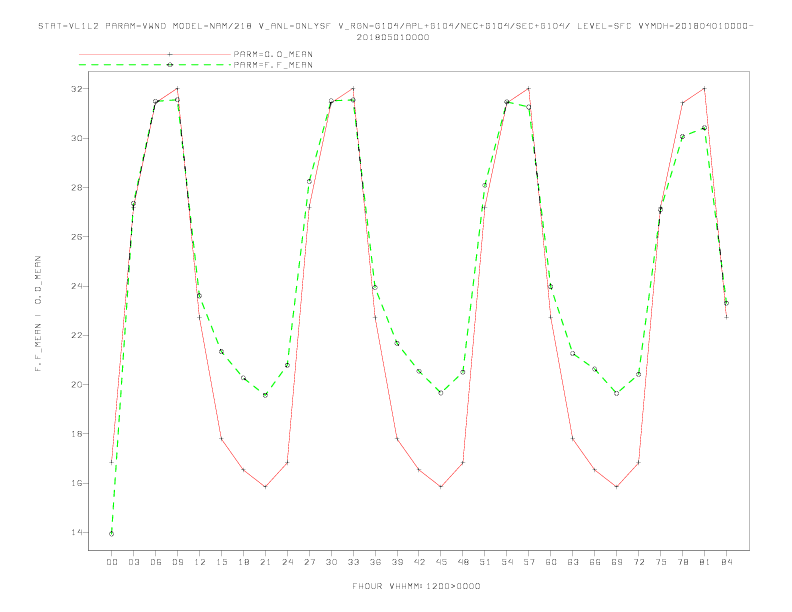Click the x-axis label FHOUR VHHMM:1200>0000
Viewport: 792px width, 612px height.
tap(416, 586)
